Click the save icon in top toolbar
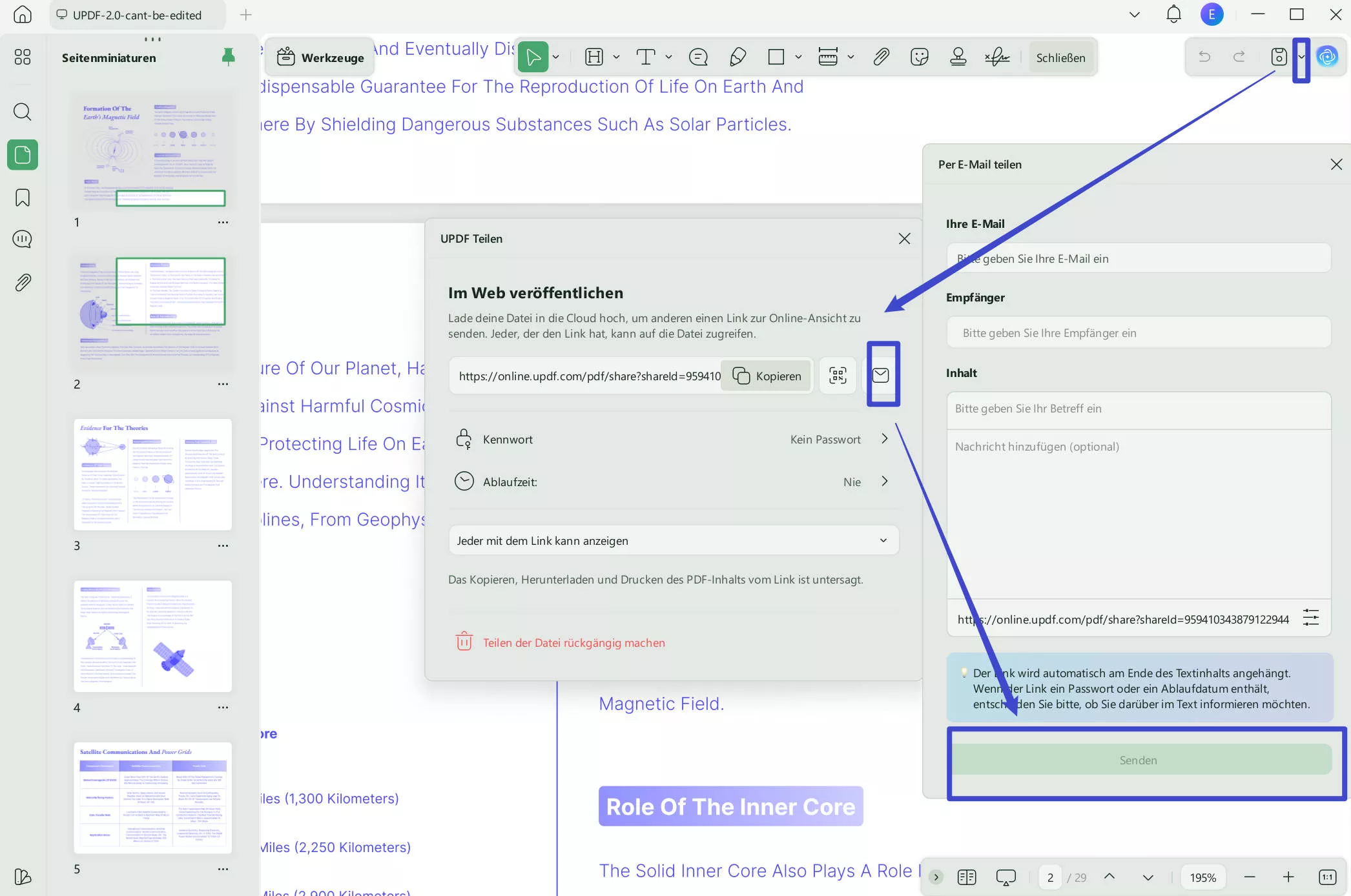1351x896 pixels. pyautogui.click(x=1279, y=57)
